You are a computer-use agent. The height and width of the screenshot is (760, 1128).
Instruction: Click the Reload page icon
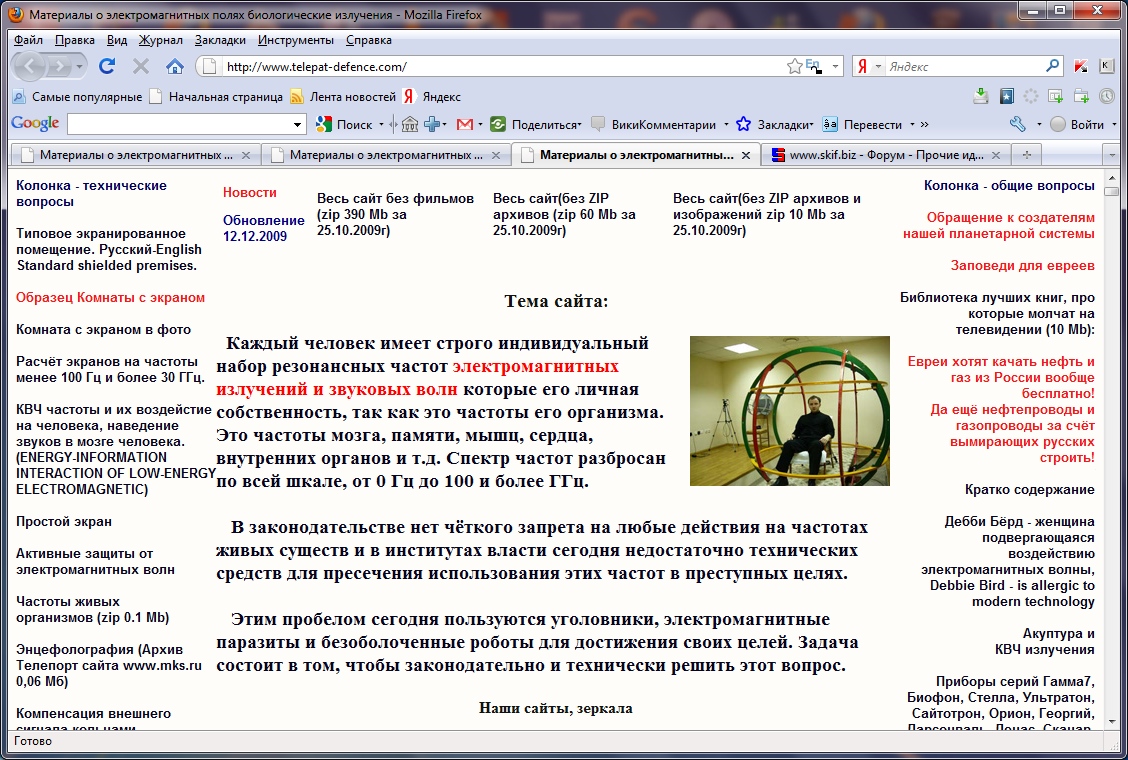click(x=107, y=66)
